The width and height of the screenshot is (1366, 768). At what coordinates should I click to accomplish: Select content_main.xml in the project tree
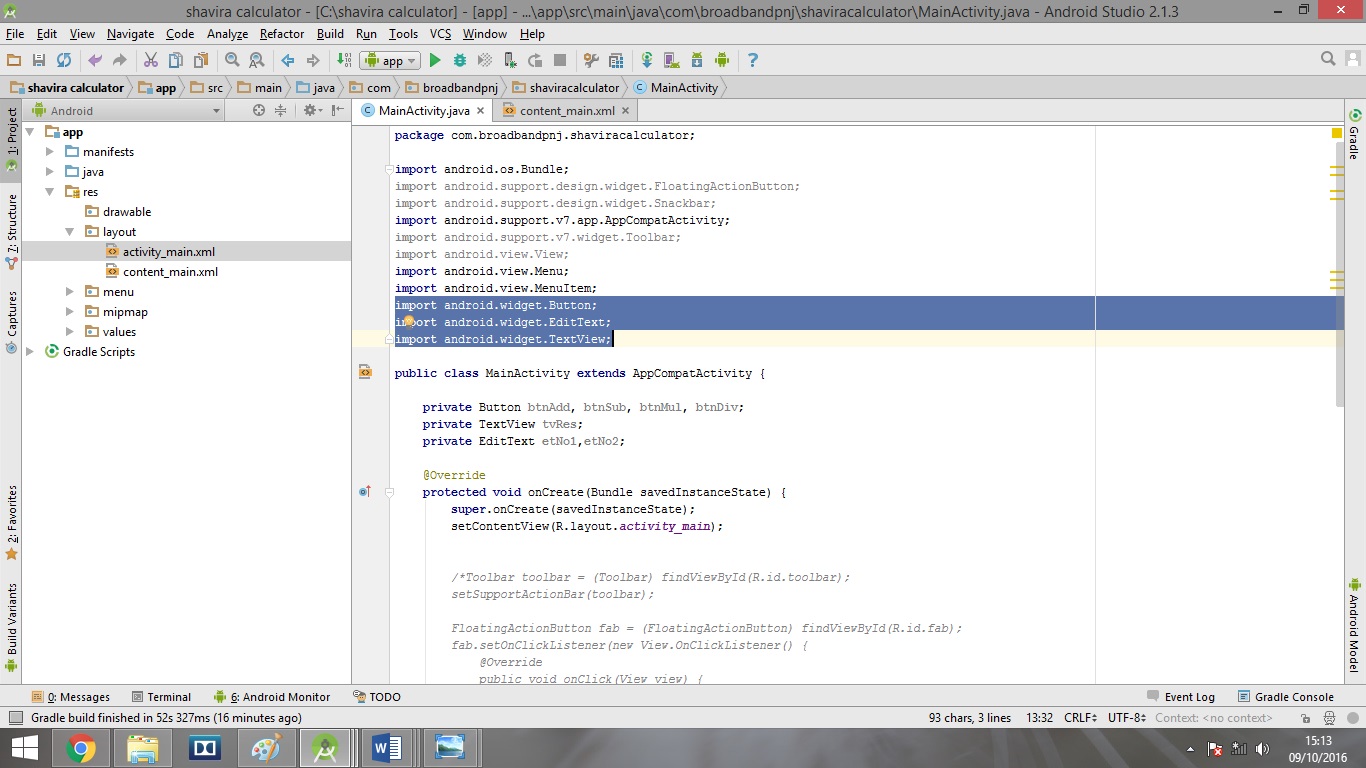[x=170, y=272]
